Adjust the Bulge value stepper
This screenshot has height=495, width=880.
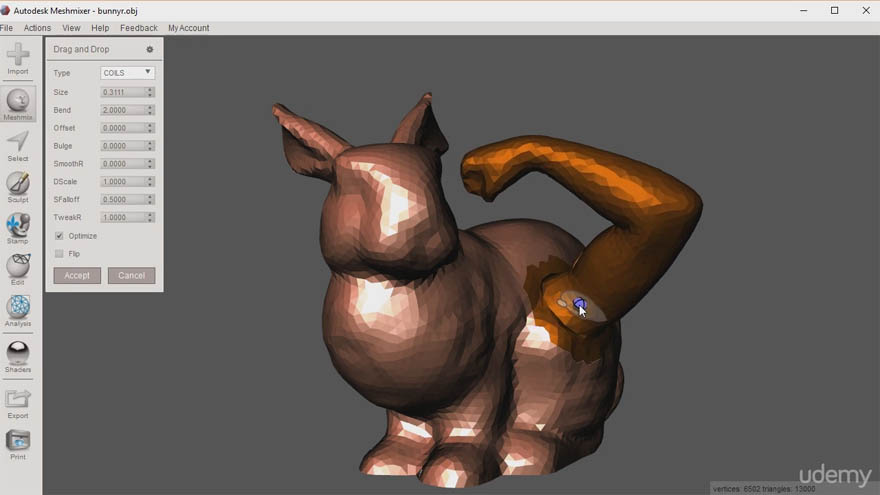click(150, 146)
